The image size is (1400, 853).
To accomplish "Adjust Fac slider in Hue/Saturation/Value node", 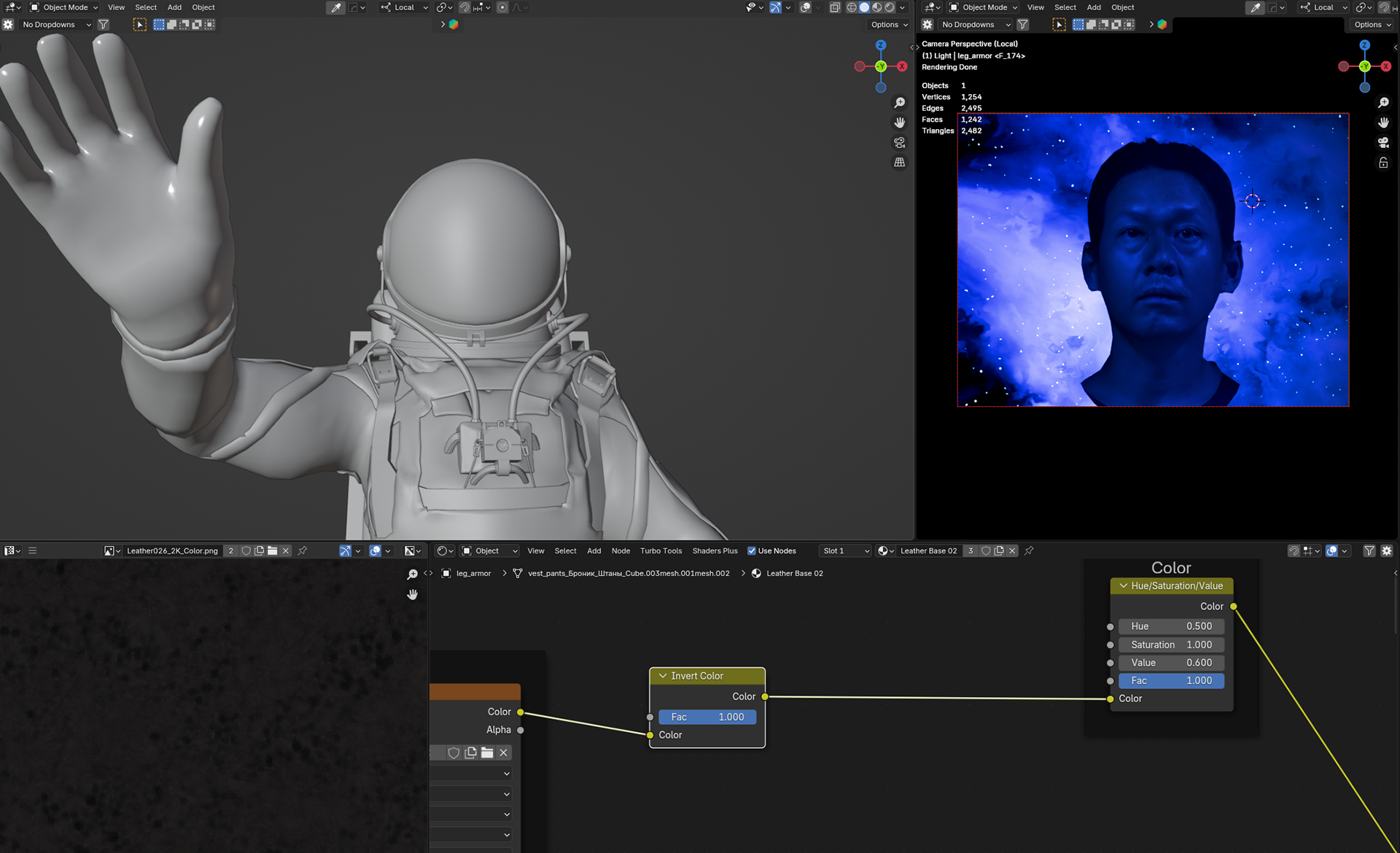I will coord(1171,680).
